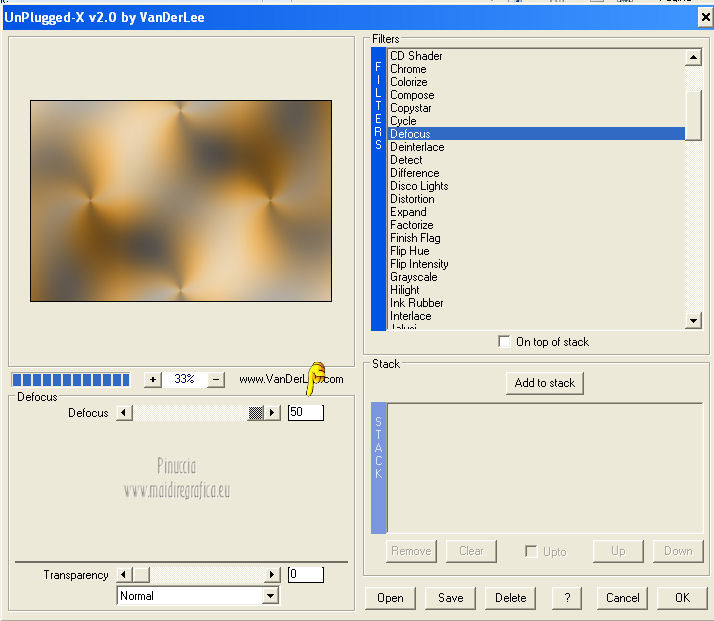Select the Disco Lights filter

[536, 186]
